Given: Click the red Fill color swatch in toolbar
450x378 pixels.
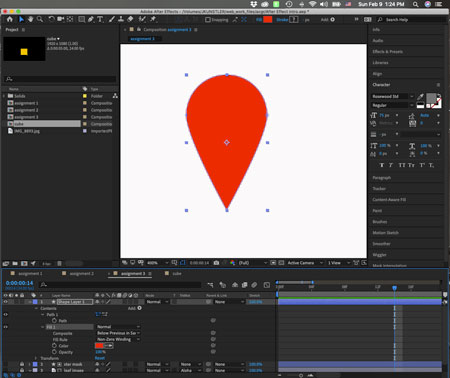Looking at the screenshot, I should 268,20.
